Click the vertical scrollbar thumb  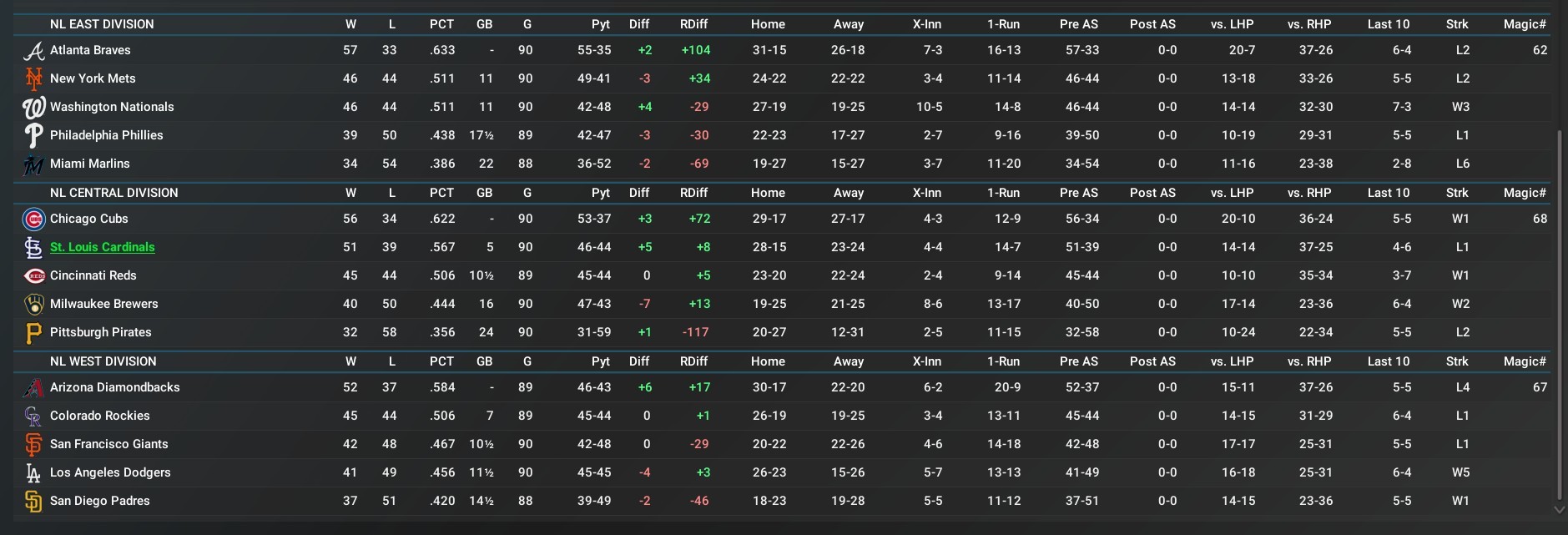coord(1559,313)
